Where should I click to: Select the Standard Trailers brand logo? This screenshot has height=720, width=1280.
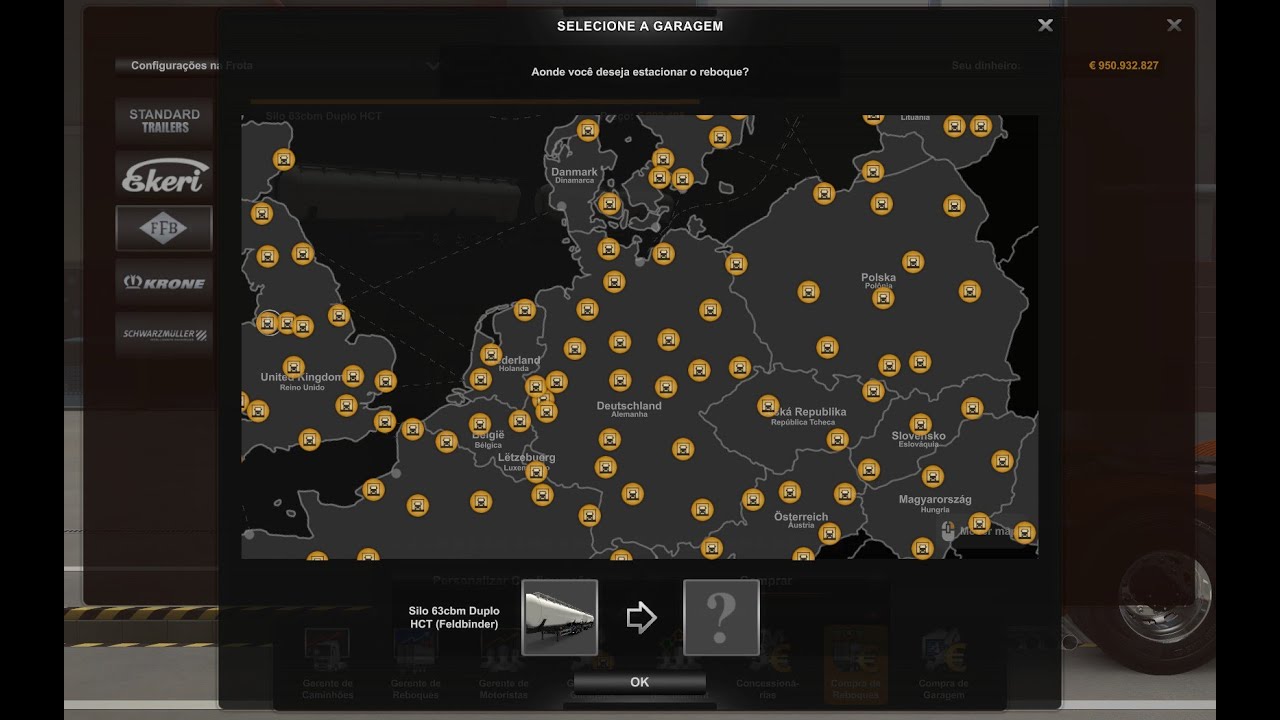164,121
